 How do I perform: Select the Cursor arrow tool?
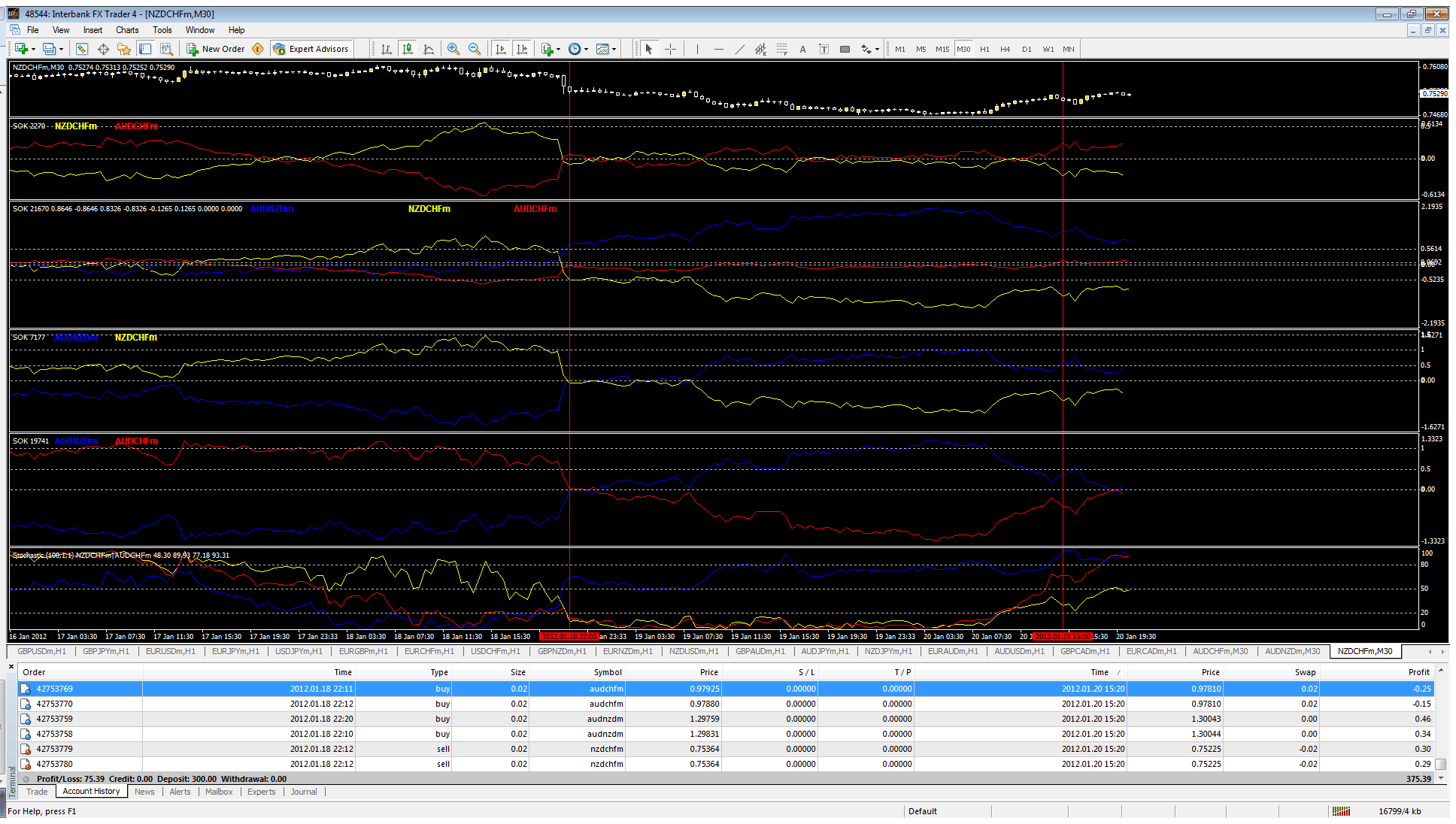point(648,49)
